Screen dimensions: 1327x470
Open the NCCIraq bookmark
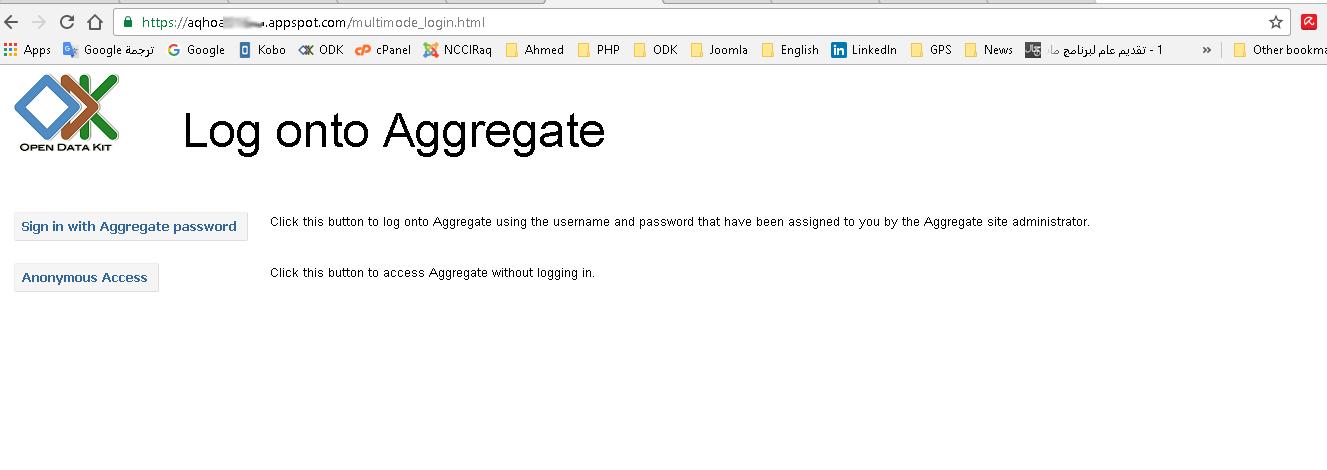point(458,50)
